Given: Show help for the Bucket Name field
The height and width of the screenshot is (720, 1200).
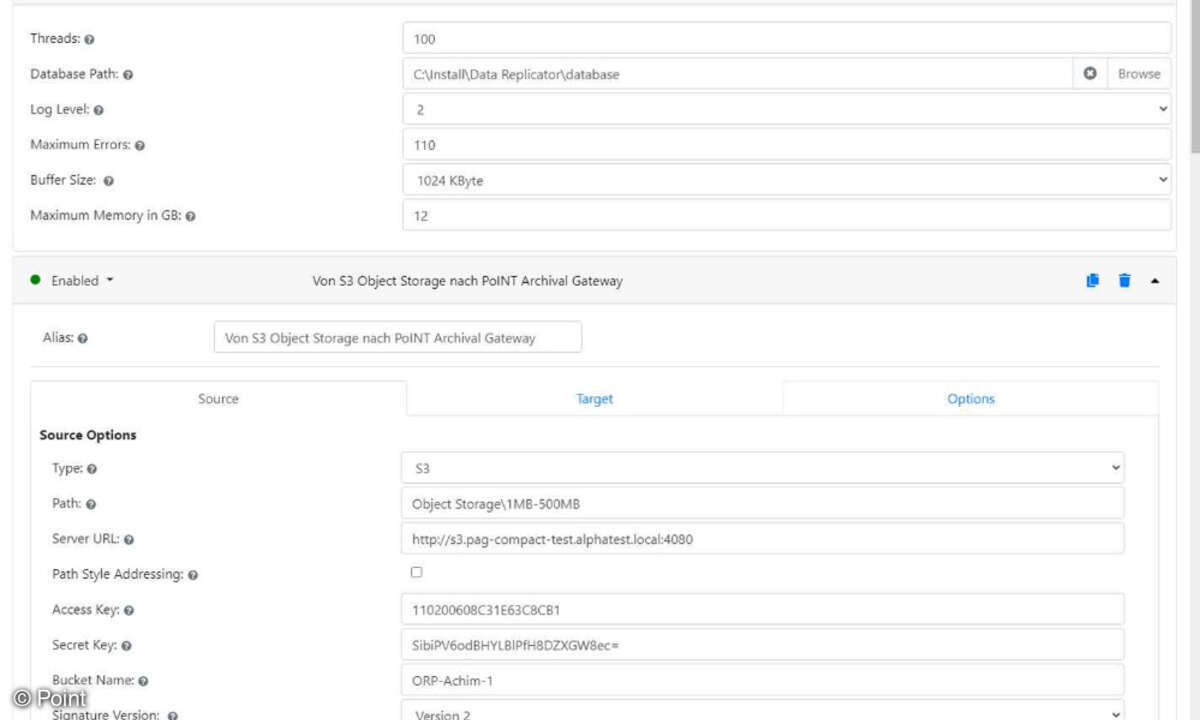Looking at the screenshot, I should (x=143, y=681).
